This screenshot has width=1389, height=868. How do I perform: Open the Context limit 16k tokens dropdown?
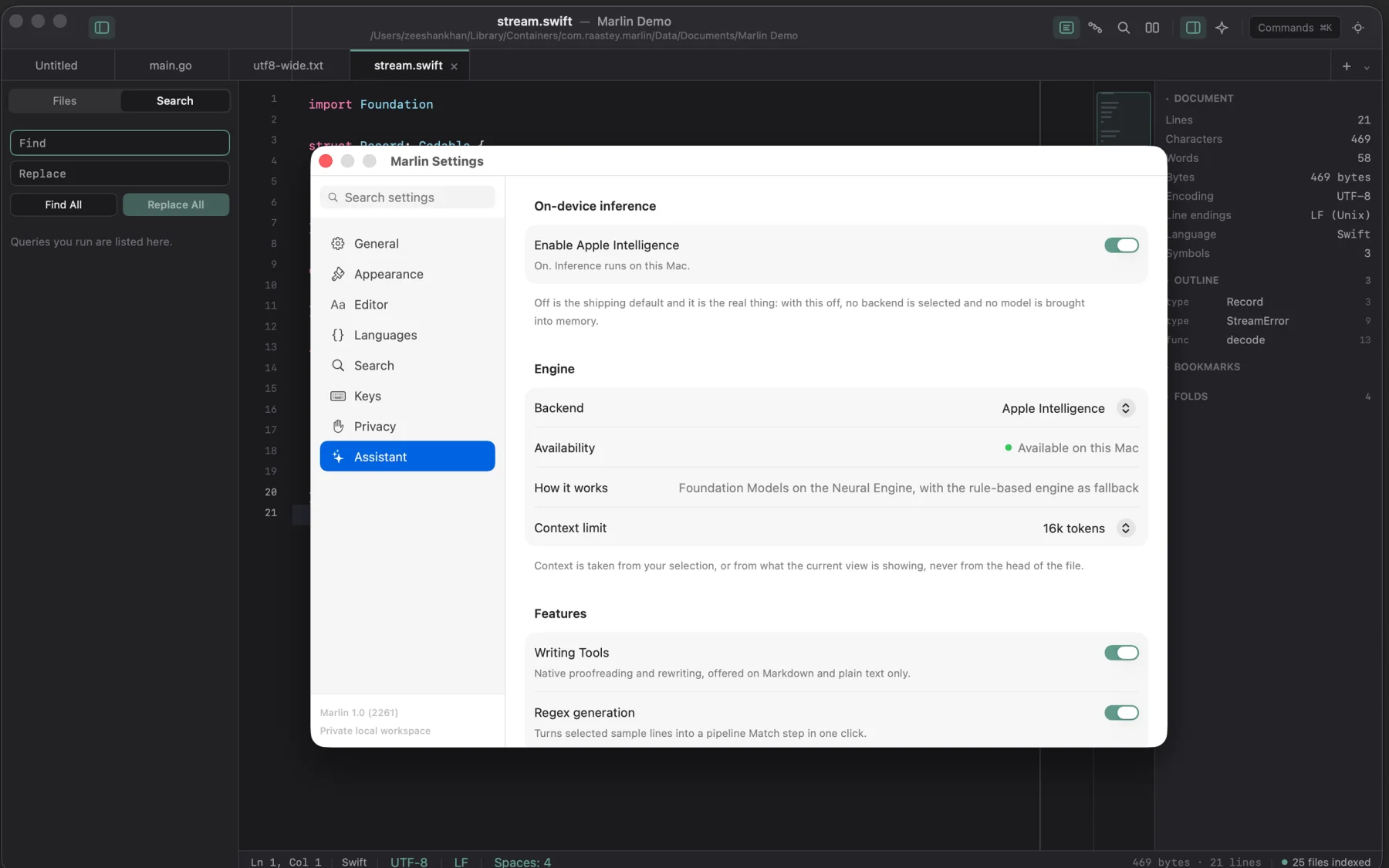[1088, 529]
